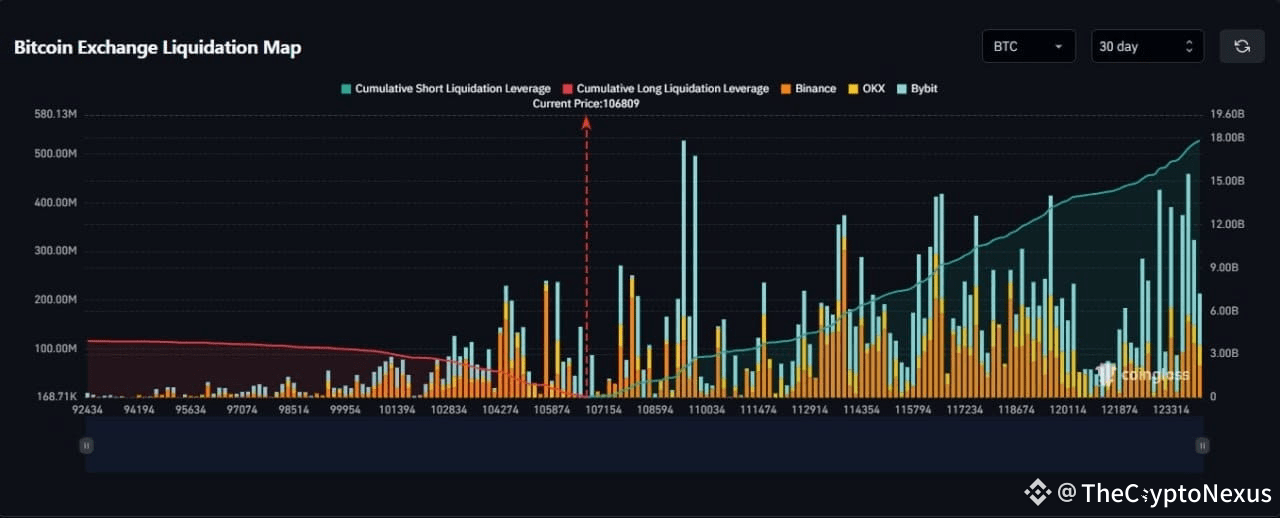
Task: Click the chart zoom range bar
Action: 644,446
